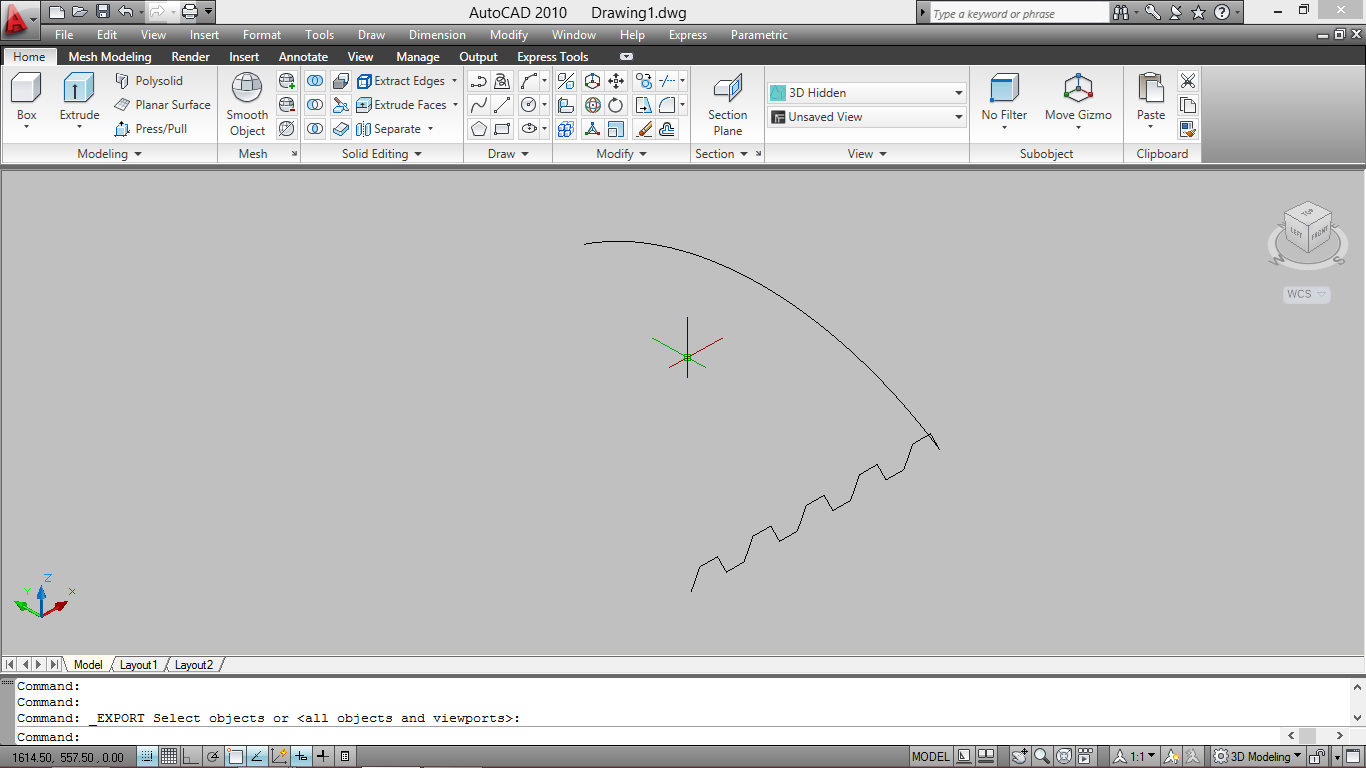Open the Mesh Modeling ribbon tab
The image size is (1366, 768).
(x=110, y=57)
